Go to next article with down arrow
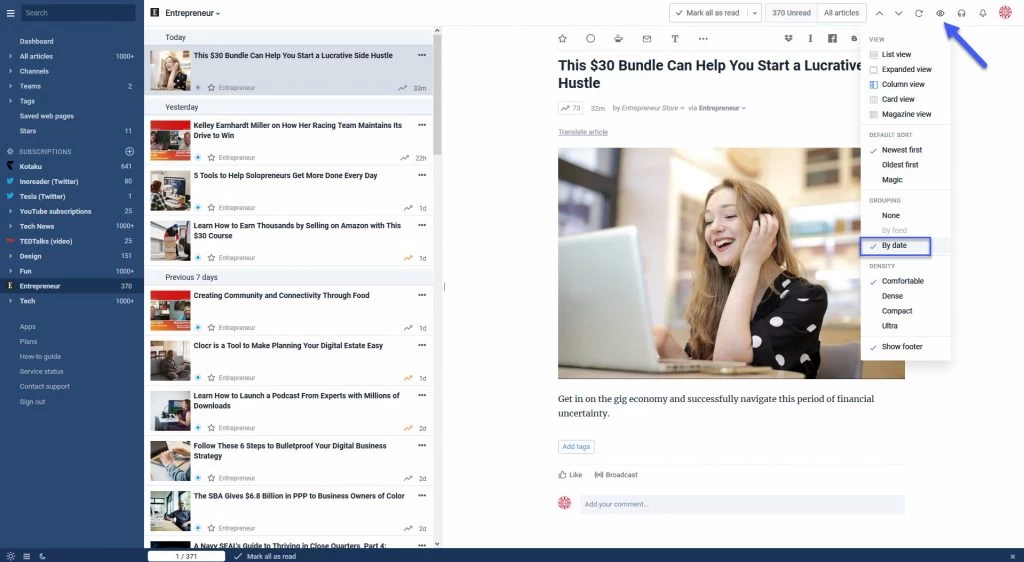 pyautogui.click(x=899, y=13)
